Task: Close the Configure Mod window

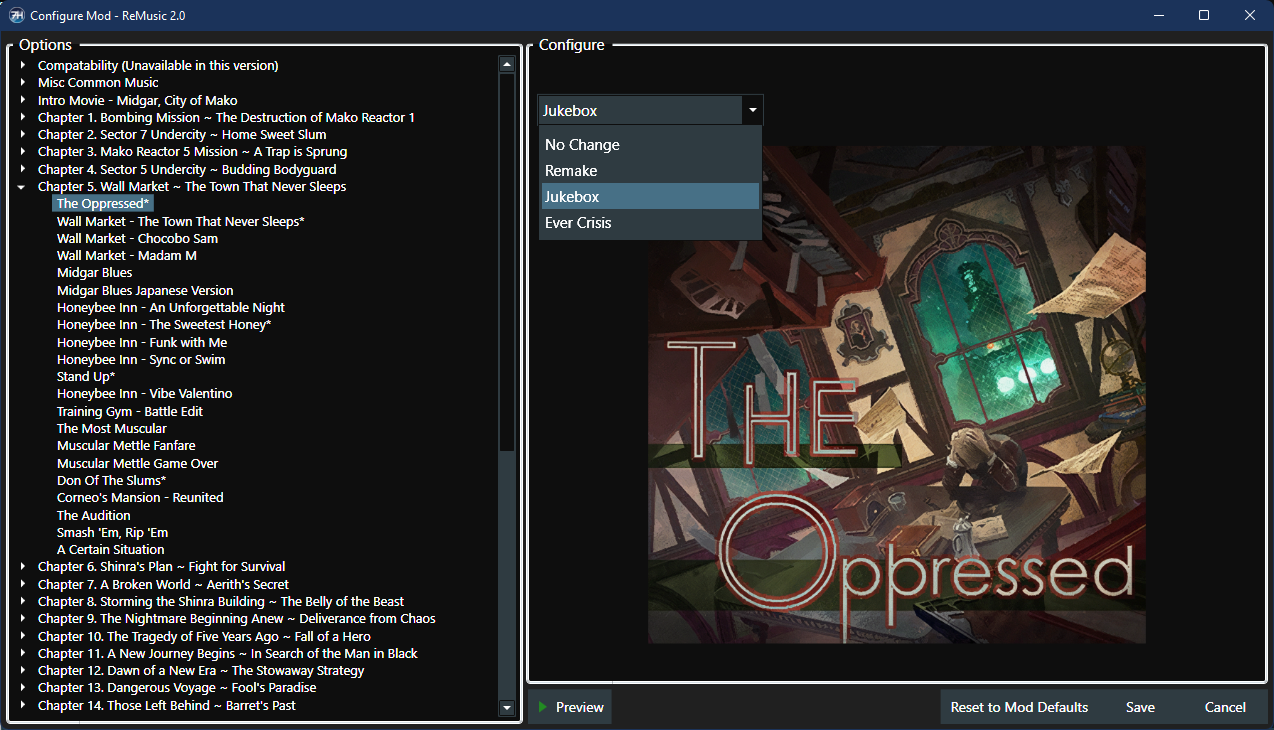Action: coord(1250,15)
